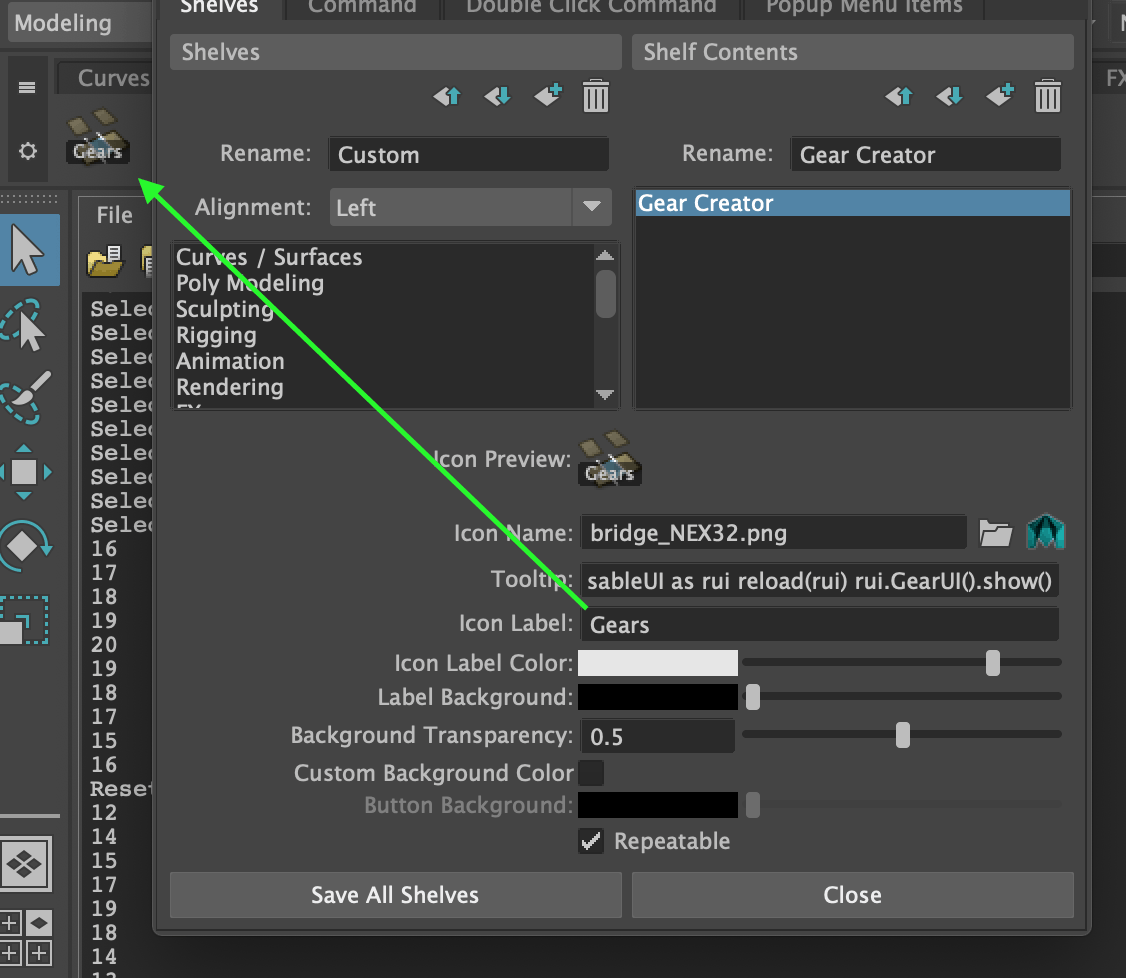Delete the selected shelf using the trash icon
Screen dimensions: 1126x978
coord(596,96)
